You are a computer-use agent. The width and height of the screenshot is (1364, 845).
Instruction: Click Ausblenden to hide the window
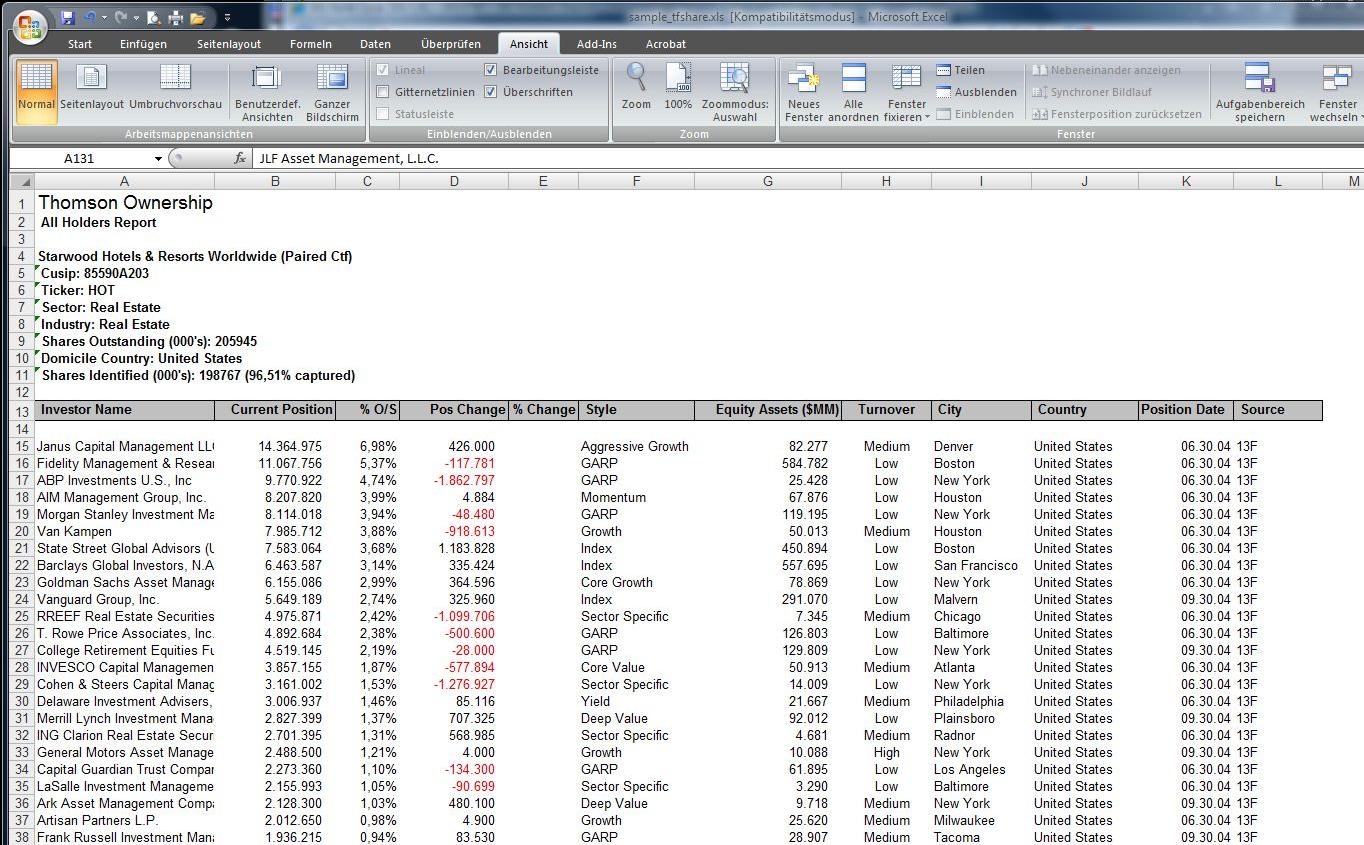pyautogui.click(x=977, y=92)
